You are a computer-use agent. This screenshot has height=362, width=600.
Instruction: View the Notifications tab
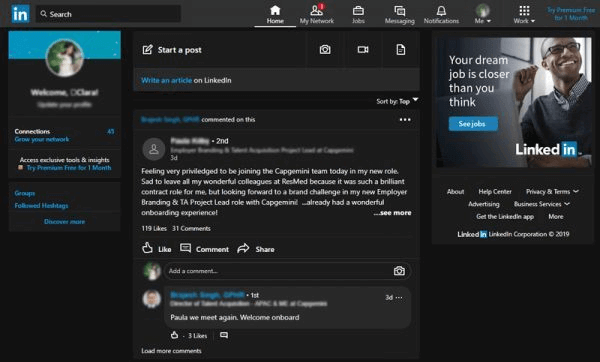tap(441, 15)
